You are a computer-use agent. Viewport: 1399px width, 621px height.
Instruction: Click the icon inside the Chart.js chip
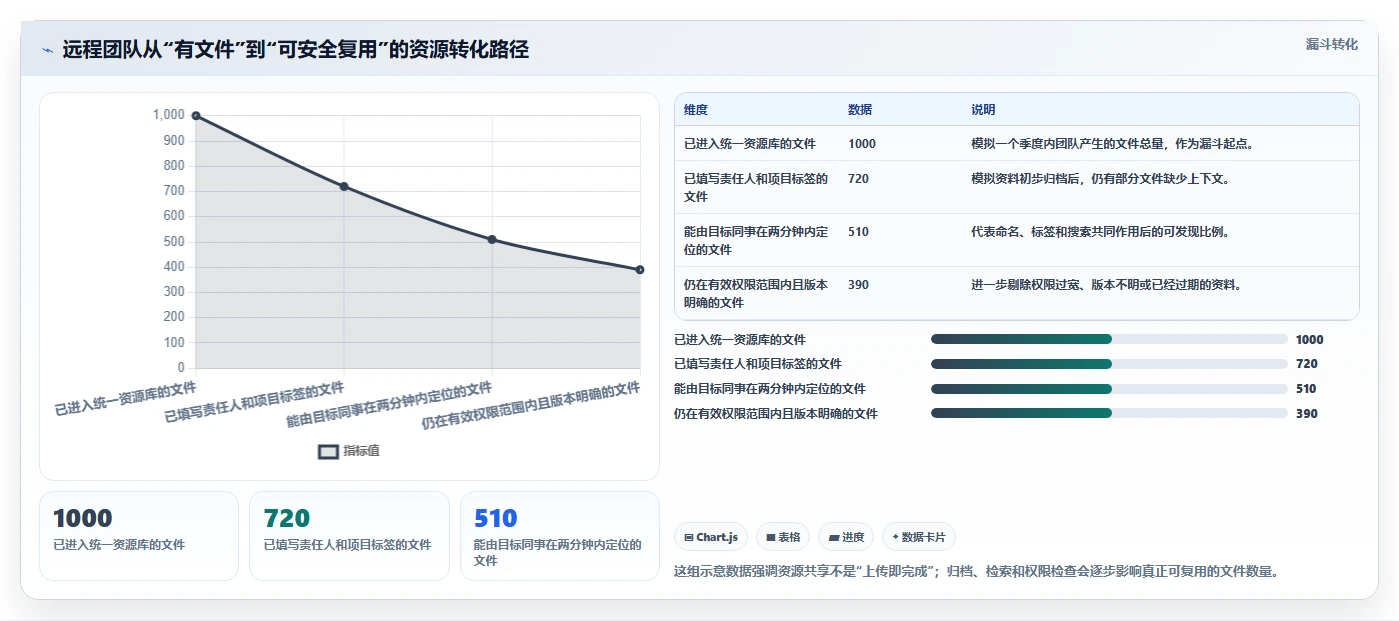[x=689, y=538]
